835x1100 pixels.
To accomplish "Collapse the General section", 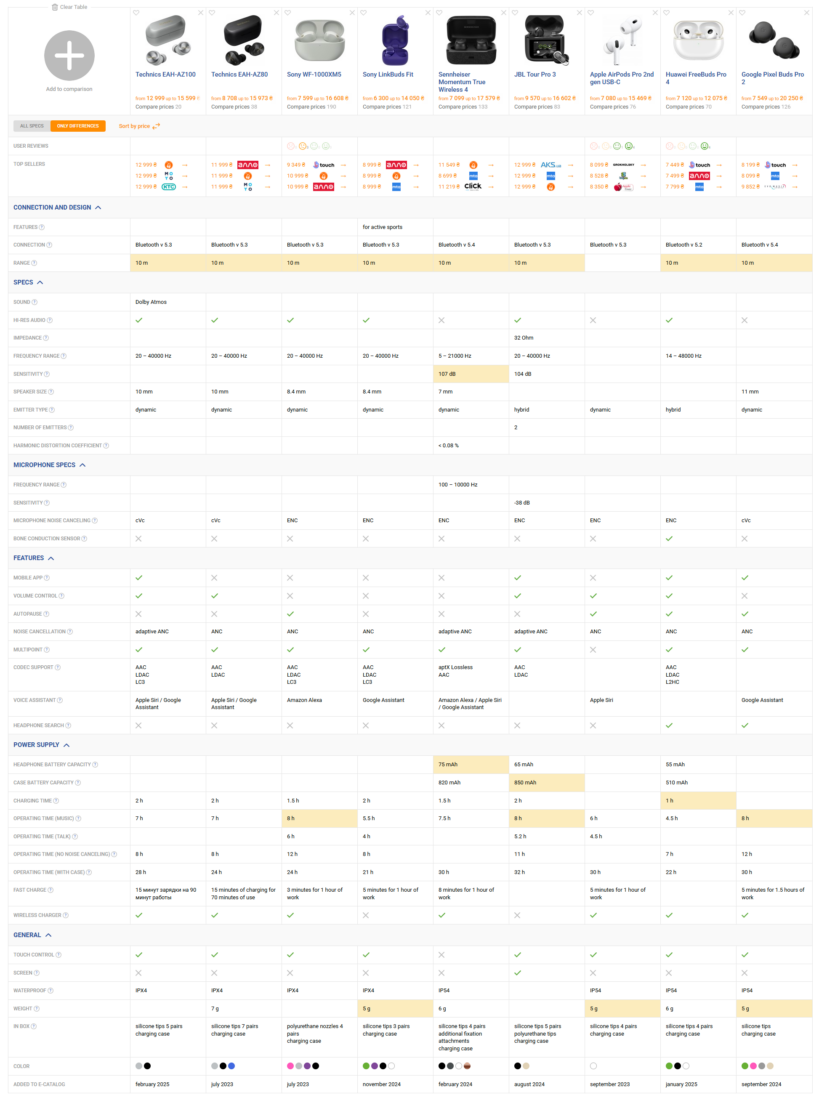I will 48,935.
